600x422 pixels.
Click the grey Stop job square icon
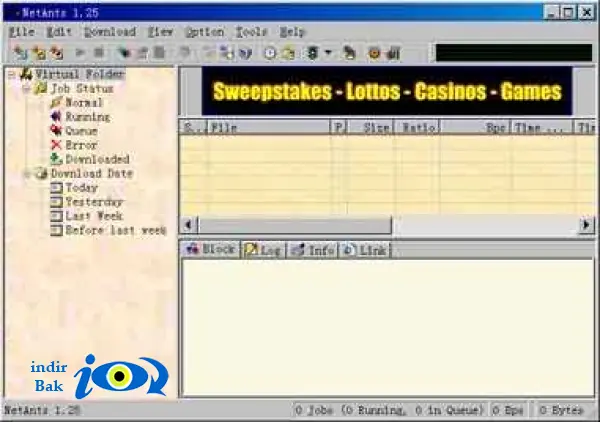[x=99, y=52]
